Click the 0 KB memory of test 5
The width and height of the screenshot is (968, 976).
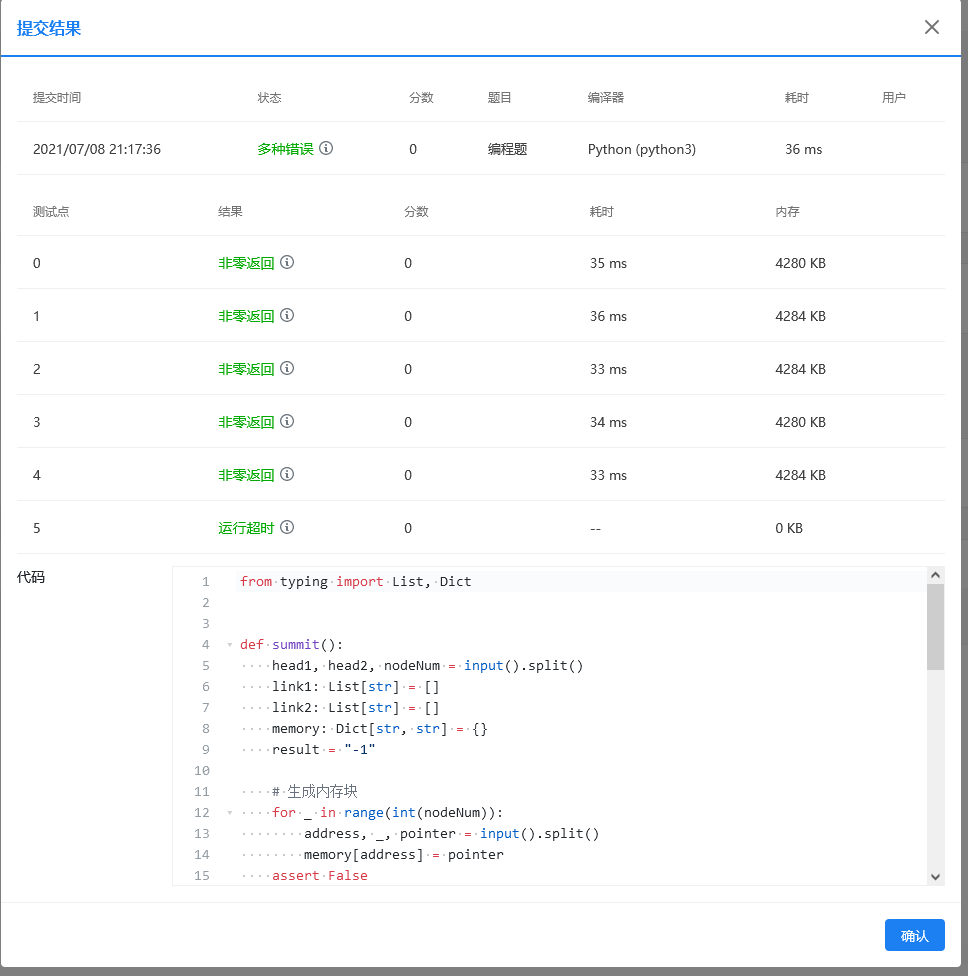coord(789,528)
